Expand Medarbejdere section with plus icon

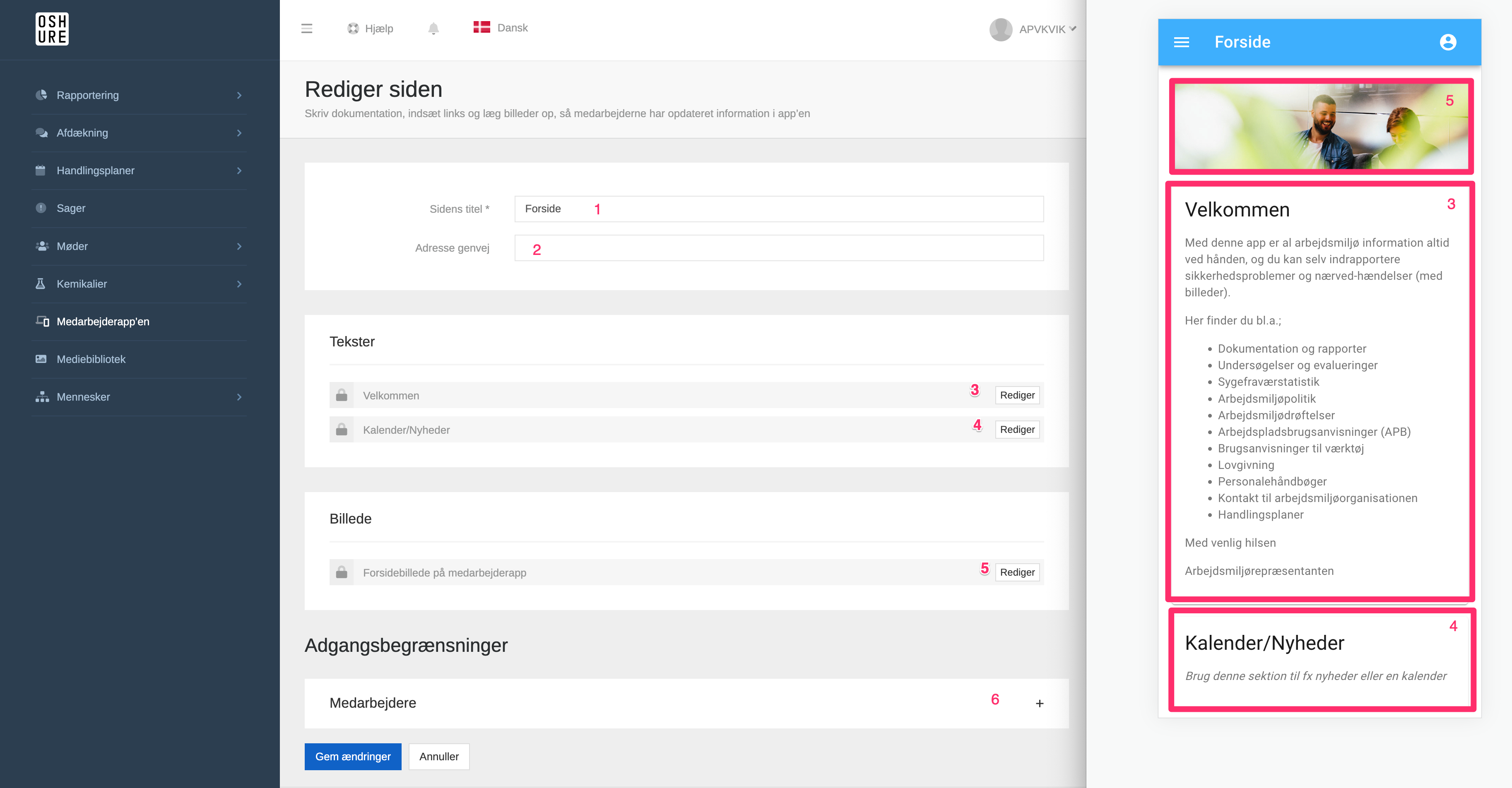pos(1039,703)
